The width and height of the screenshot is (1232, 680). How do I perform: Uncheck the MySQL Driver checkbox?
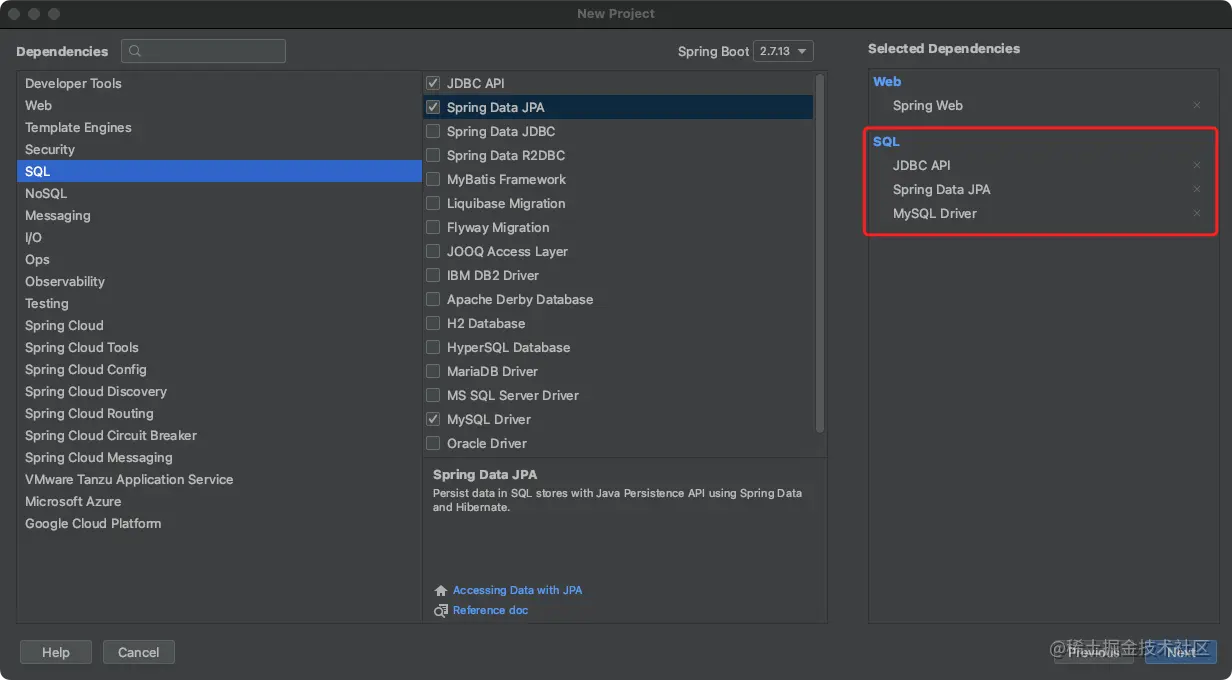[433, 420]
